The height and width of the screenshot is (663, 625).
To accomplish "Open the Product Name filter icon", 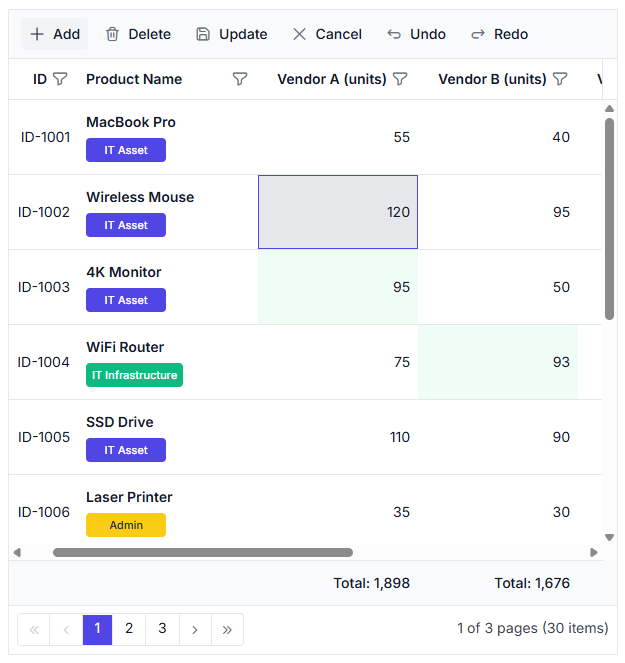I will (240, 79).
